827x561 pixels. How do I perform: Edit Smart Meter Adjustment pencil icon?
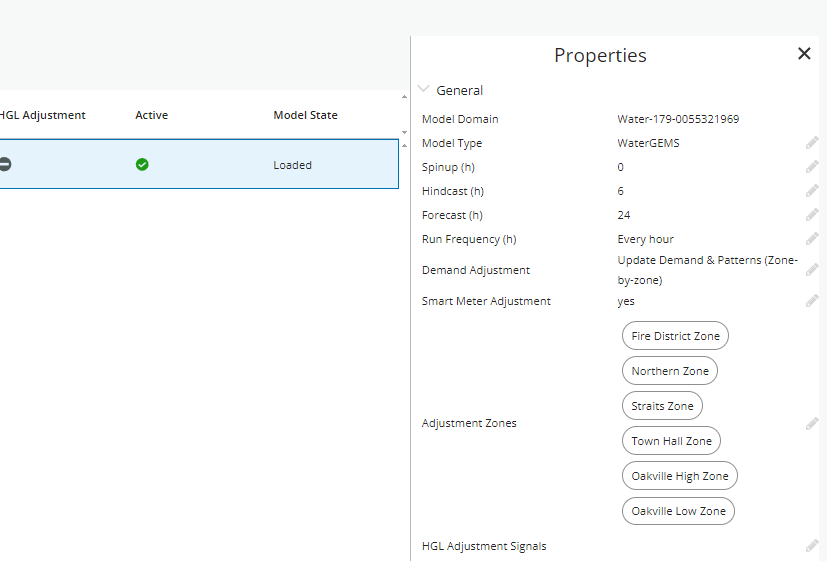pyautogui.click(x=812, y=301)
